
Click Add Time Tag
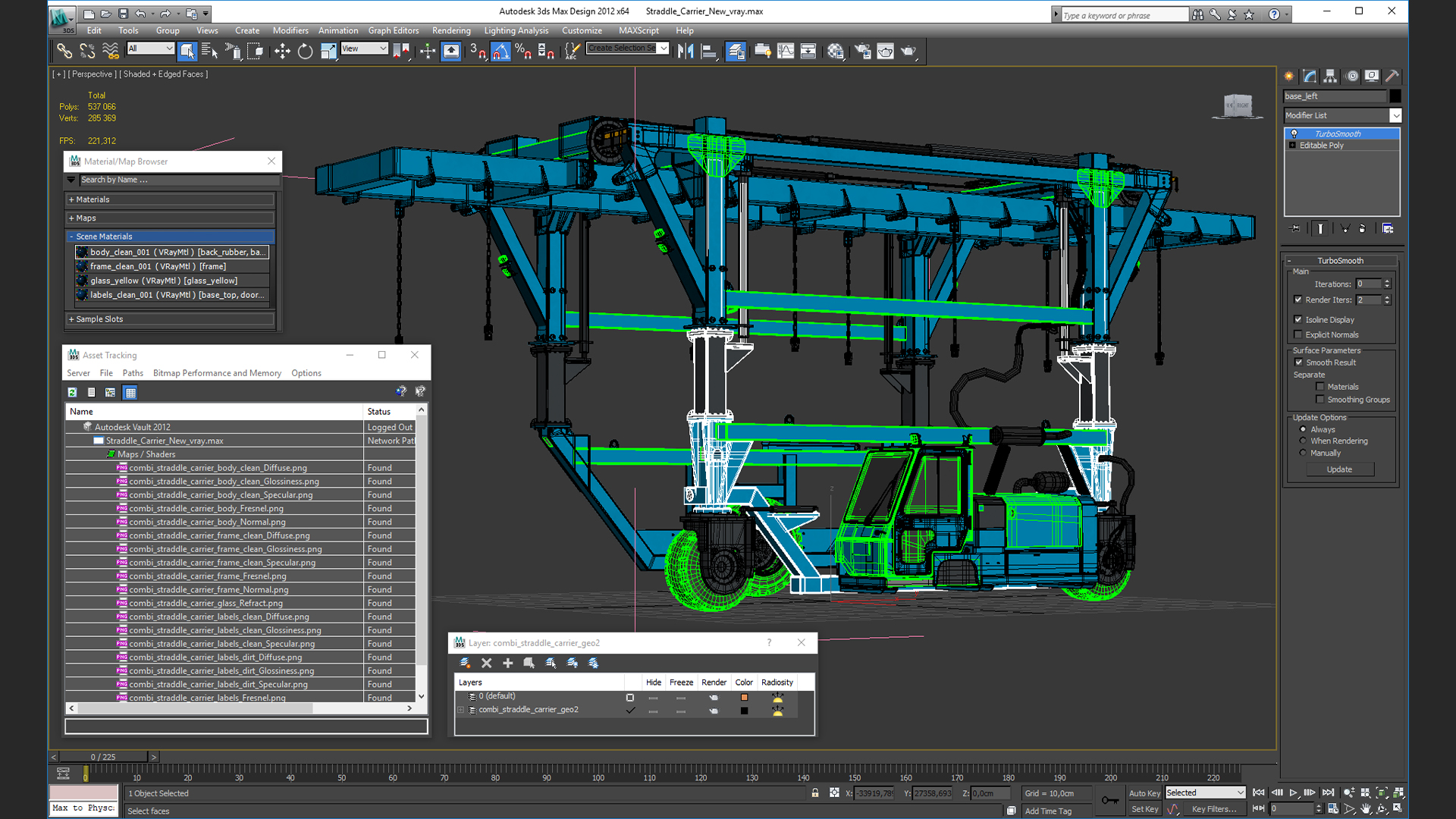[x=1048, y=811]
